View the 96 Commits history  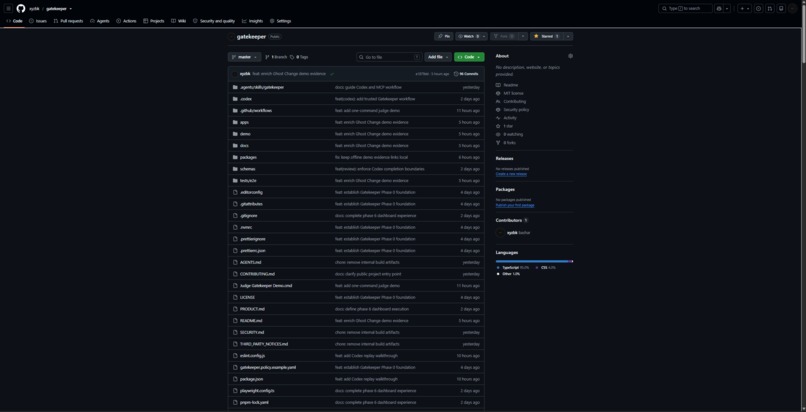pyautogui.click(x=466, y=74)
